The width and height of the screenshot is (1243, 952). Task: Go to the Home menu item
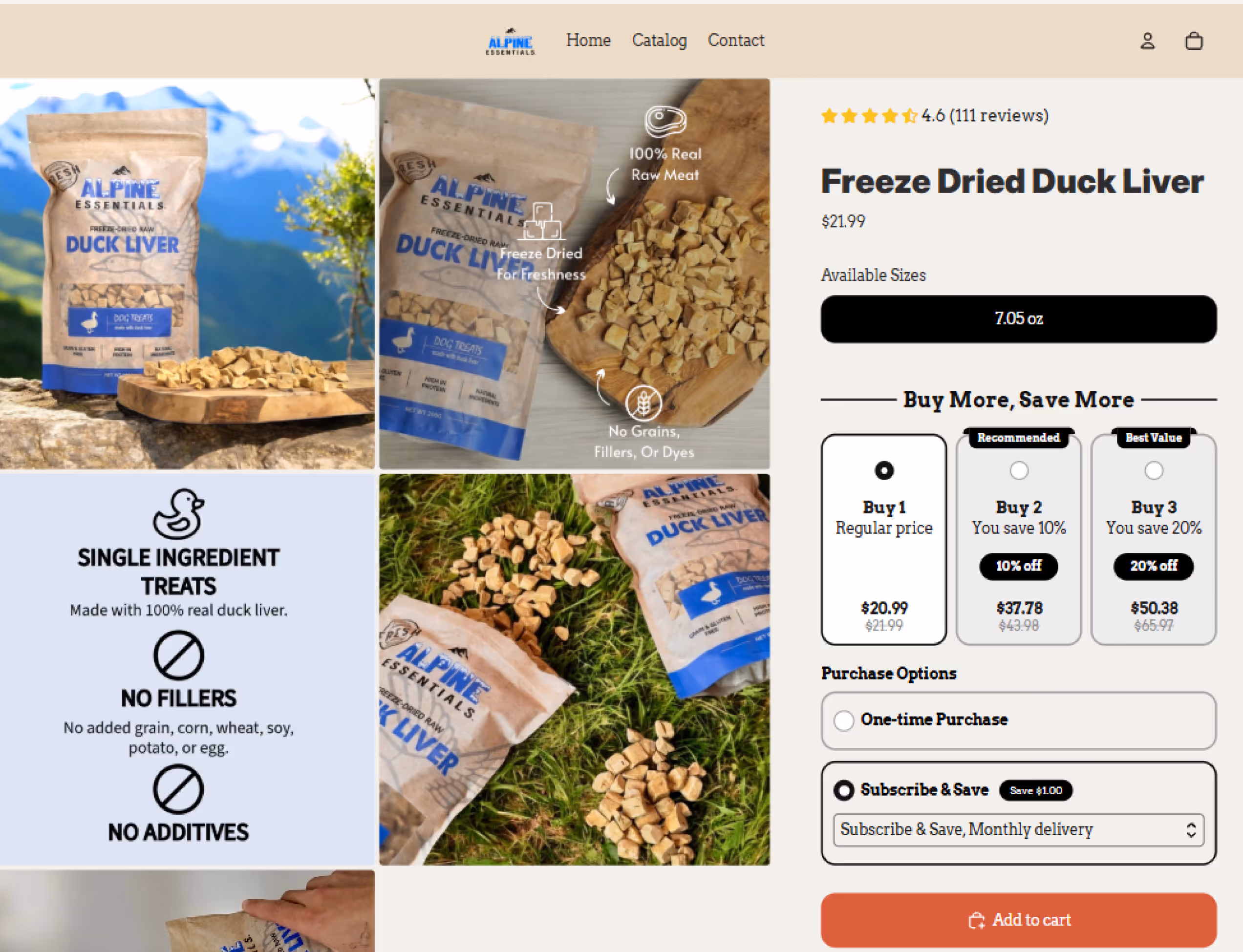point(588,40)
